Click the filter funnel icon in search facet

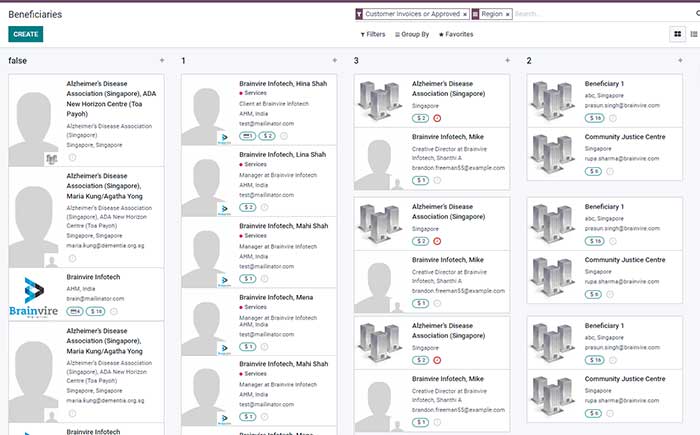[359, 14]
